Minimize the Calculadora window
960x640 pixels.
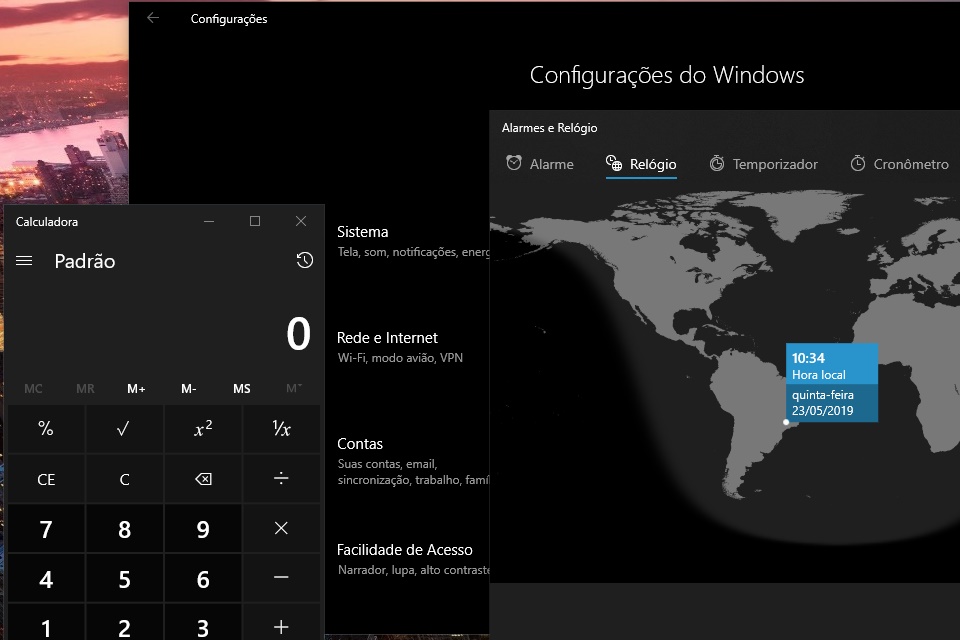click(x=209, y=221)
